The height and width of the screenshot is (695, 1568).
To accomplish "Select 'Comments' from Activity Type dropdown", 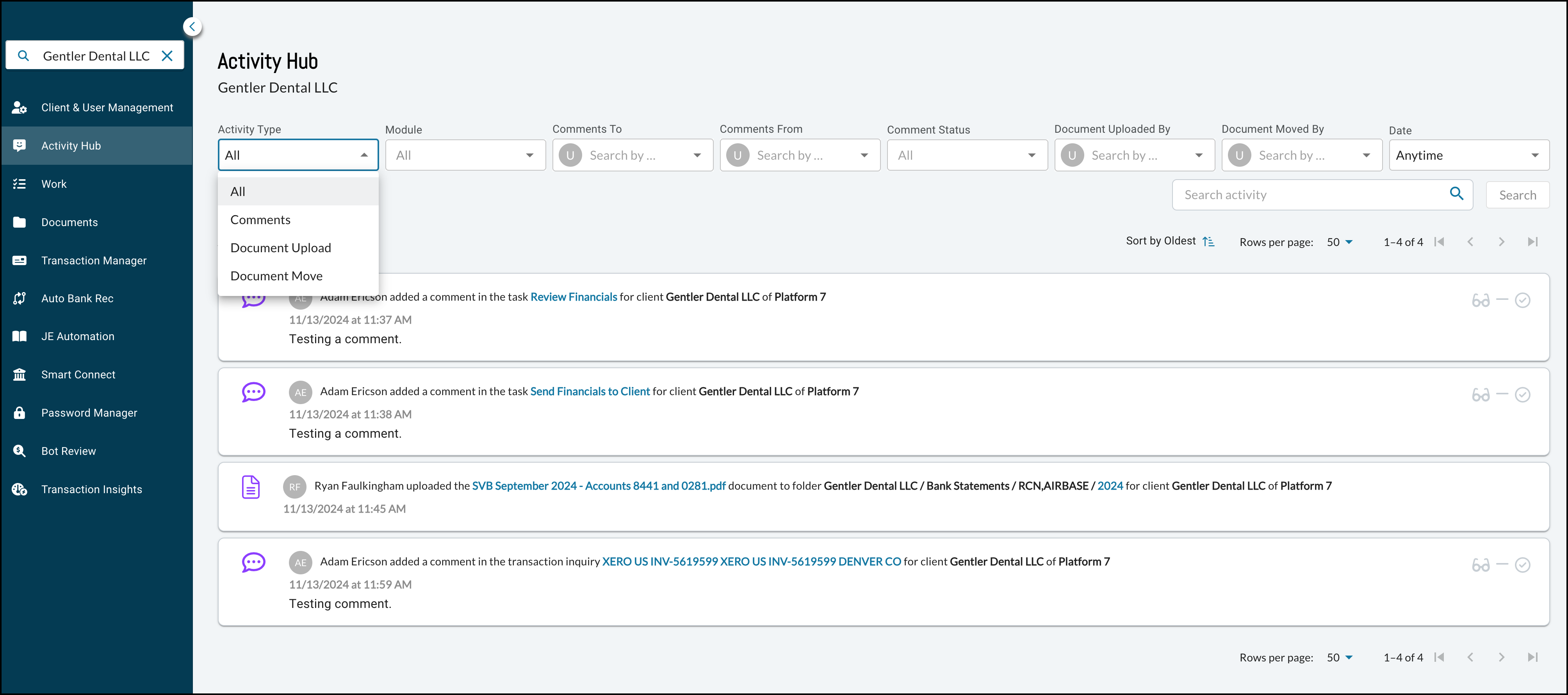I will (260, 219).
